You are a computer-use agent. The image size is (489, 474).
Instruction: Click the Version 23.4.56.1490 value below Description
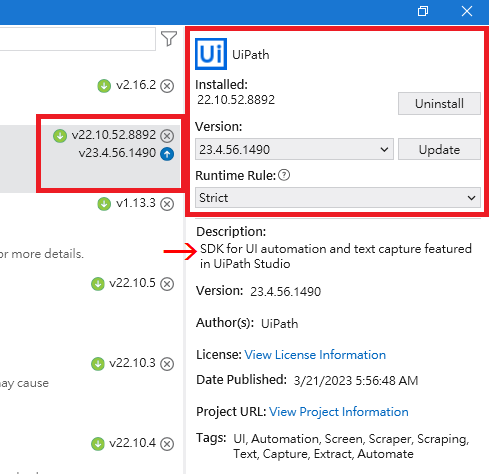286,292
